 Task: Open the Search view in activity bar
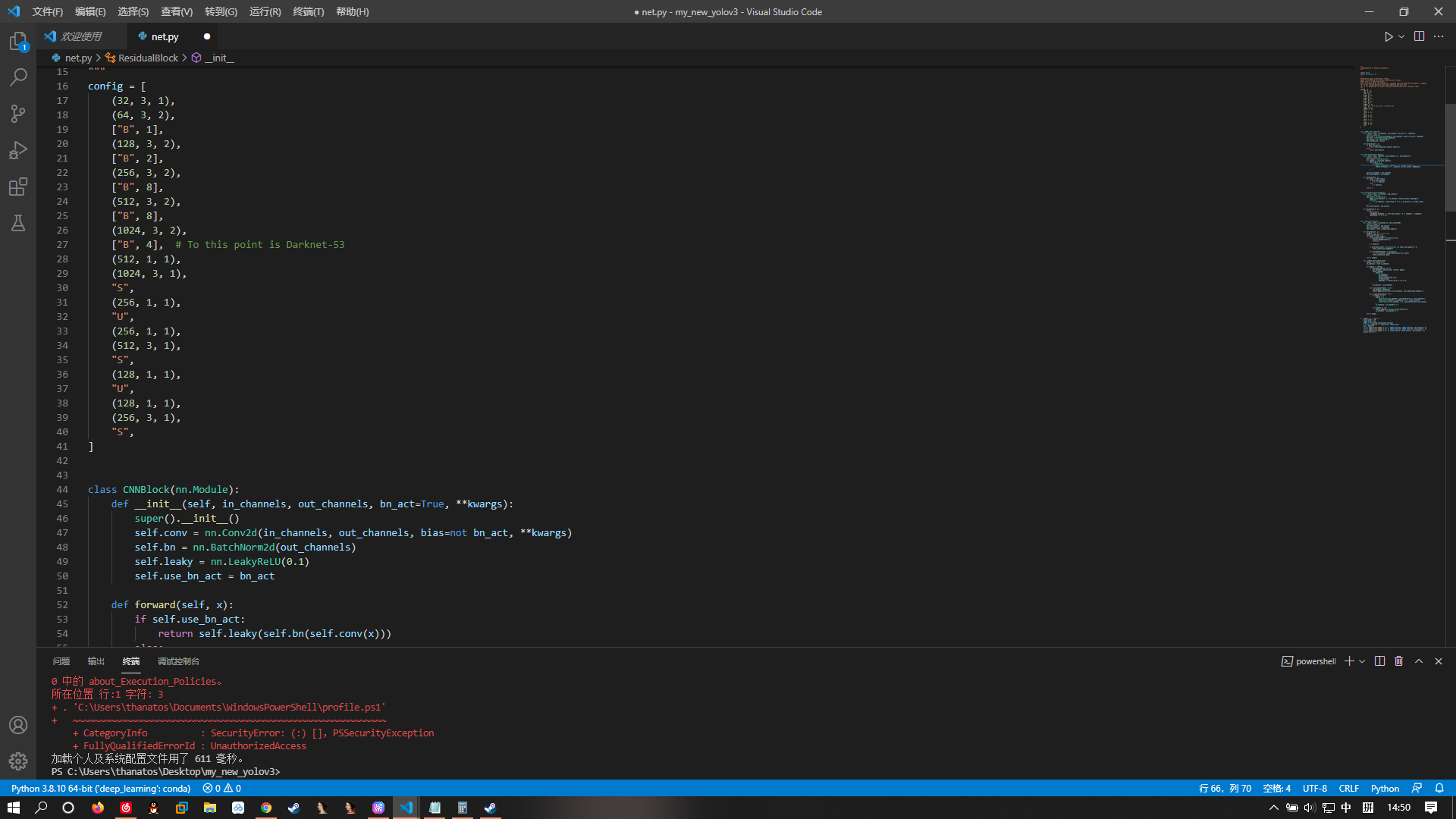click(18, 77)
